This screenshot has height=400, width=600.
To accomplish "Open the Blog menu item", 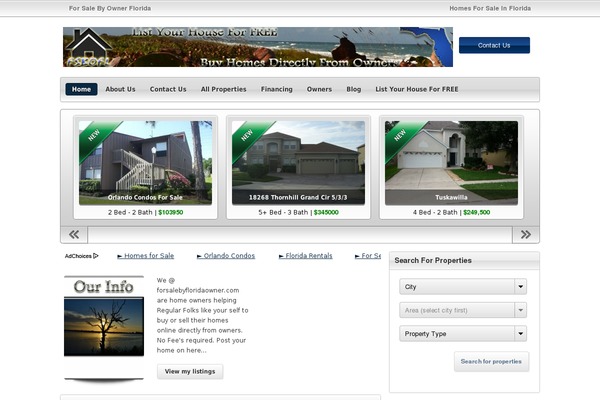I will (x=354, y=89).
